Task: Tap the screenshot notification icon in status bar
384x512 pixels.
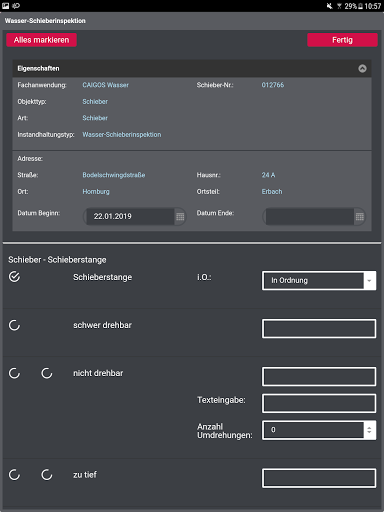Action: [x=6, y=6]
